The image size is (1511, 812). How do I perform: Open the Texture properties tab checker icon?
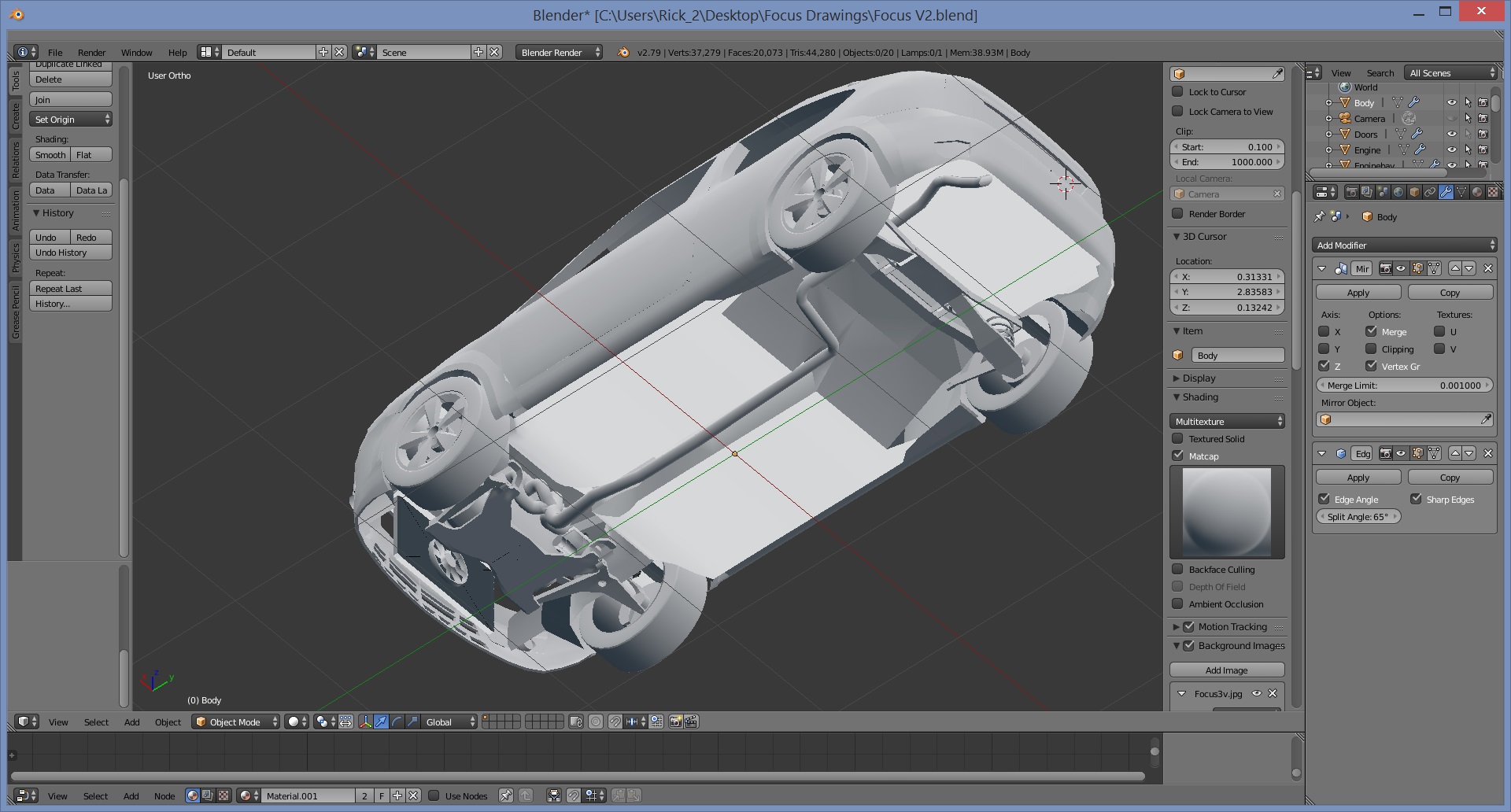point(1493,192)
